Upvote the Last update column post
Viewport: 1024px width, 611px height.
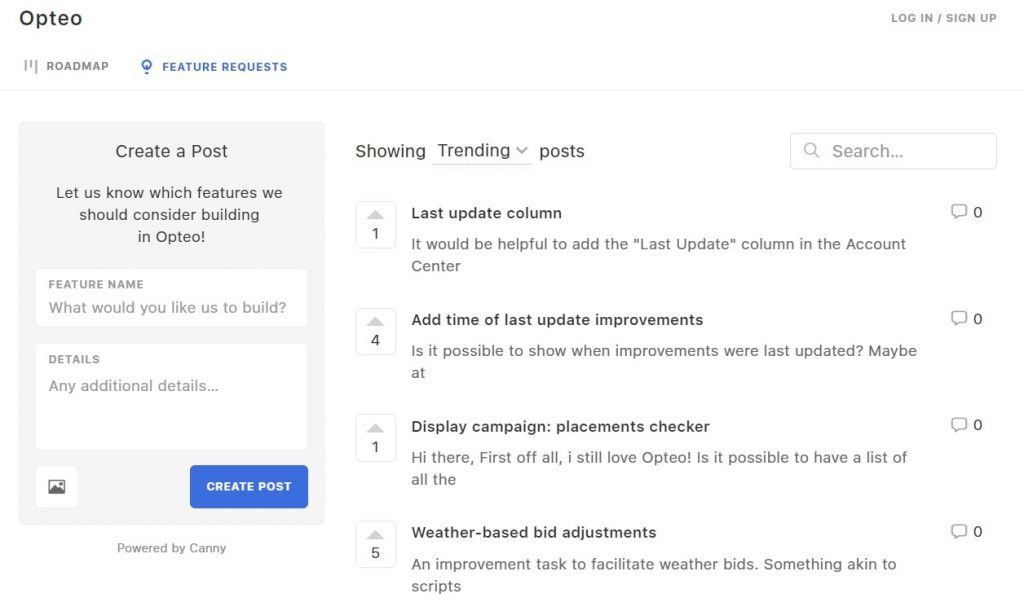[376, 225]
